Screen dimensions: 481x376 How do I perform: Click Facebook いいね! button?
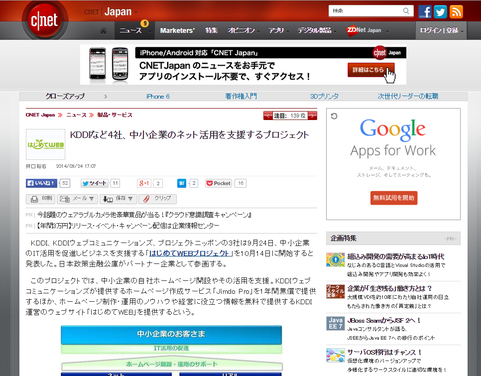point(42,183)
